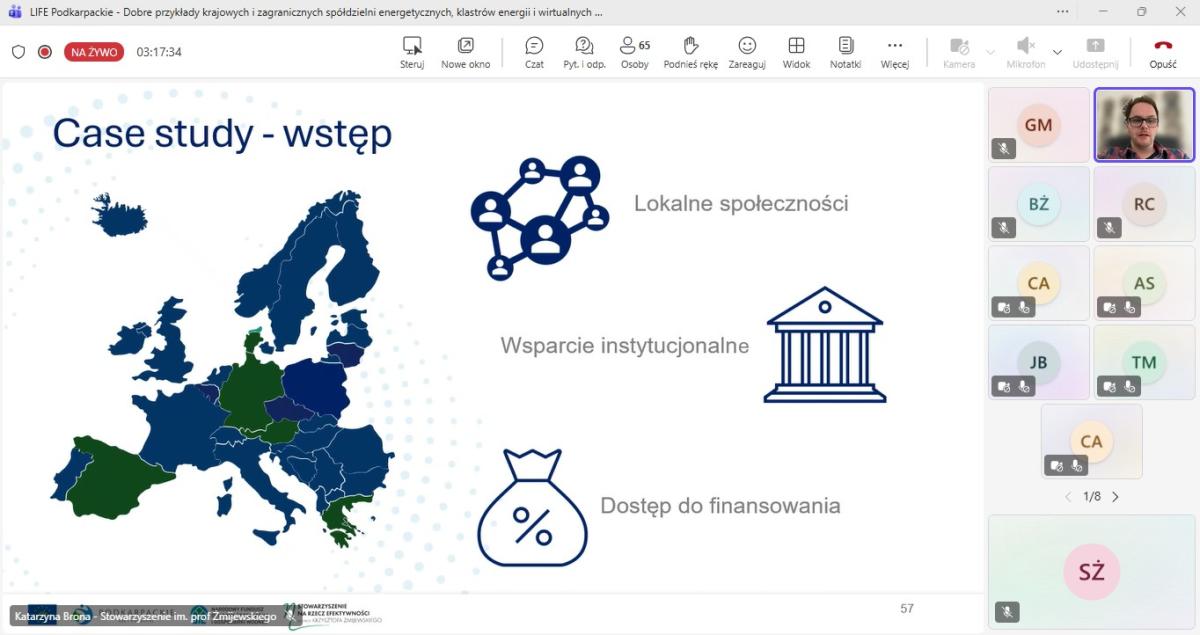Image resolution: width=1200 pixels, height=635 pixels.
Task: Leave meeting with Opuść button
Action: point(1162,52)
